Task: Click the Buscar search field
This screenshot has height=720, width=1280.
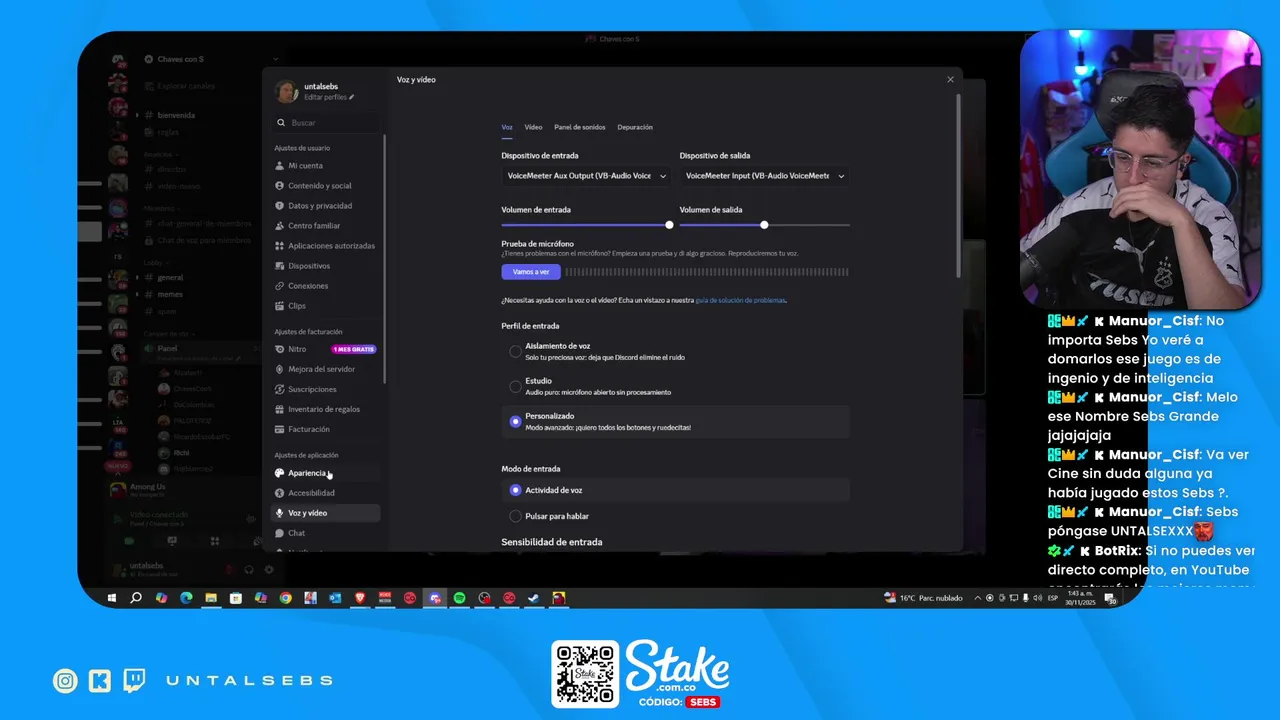Action: click(x=327, y=123)
